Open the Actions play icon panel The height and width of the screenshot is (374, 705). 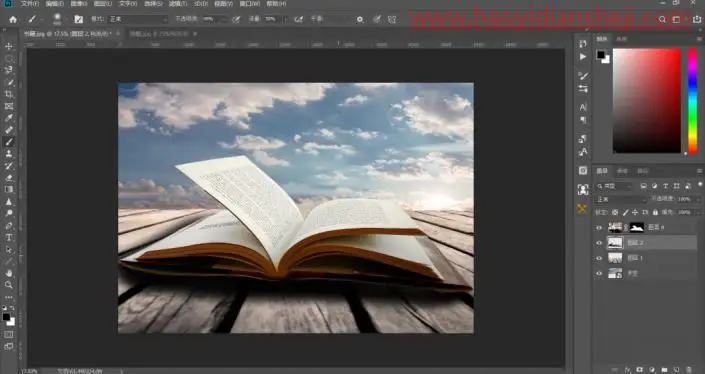583,57
